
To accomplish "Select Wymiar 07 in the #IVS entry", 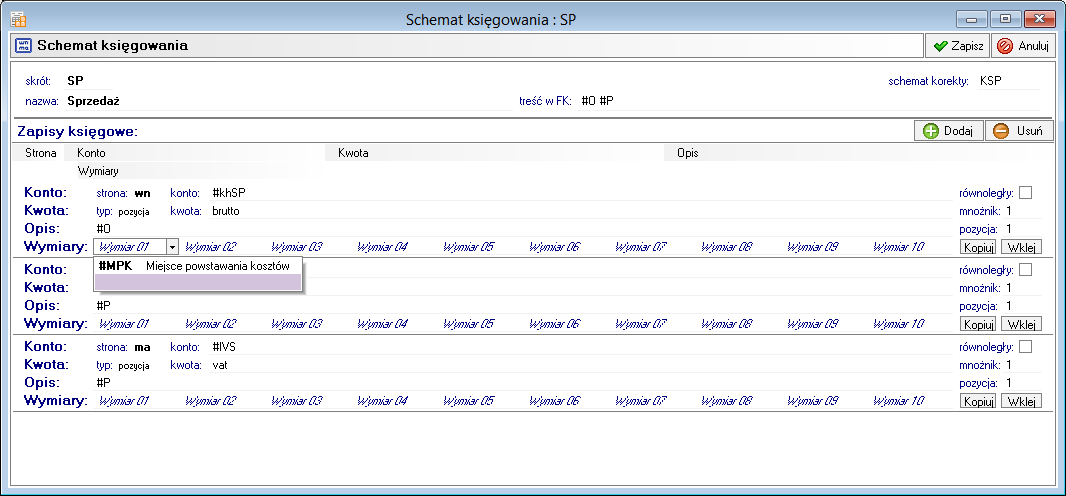I will tap(640, 402).
